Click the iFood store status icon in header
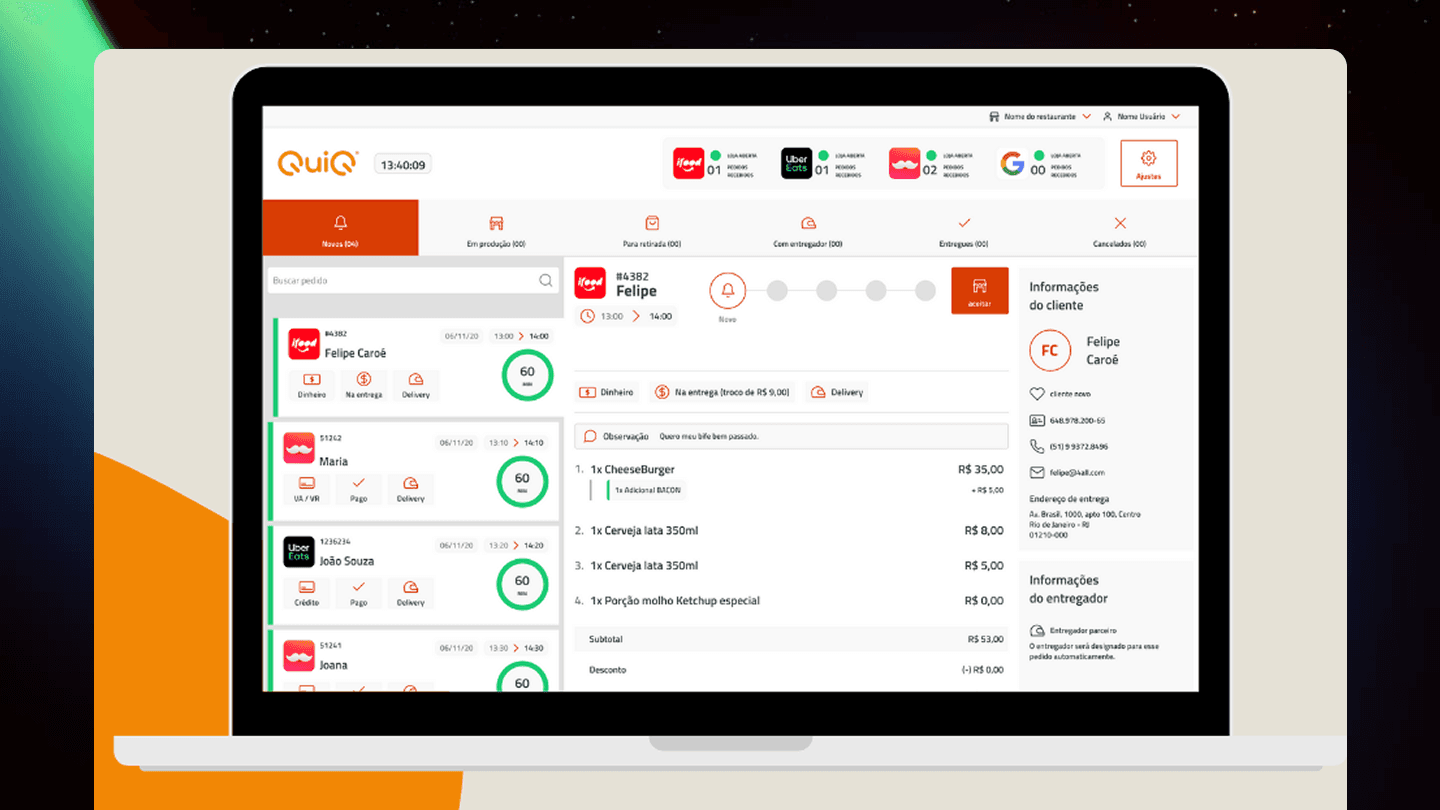Viewport: 1440px width, 810px height. 688,163
